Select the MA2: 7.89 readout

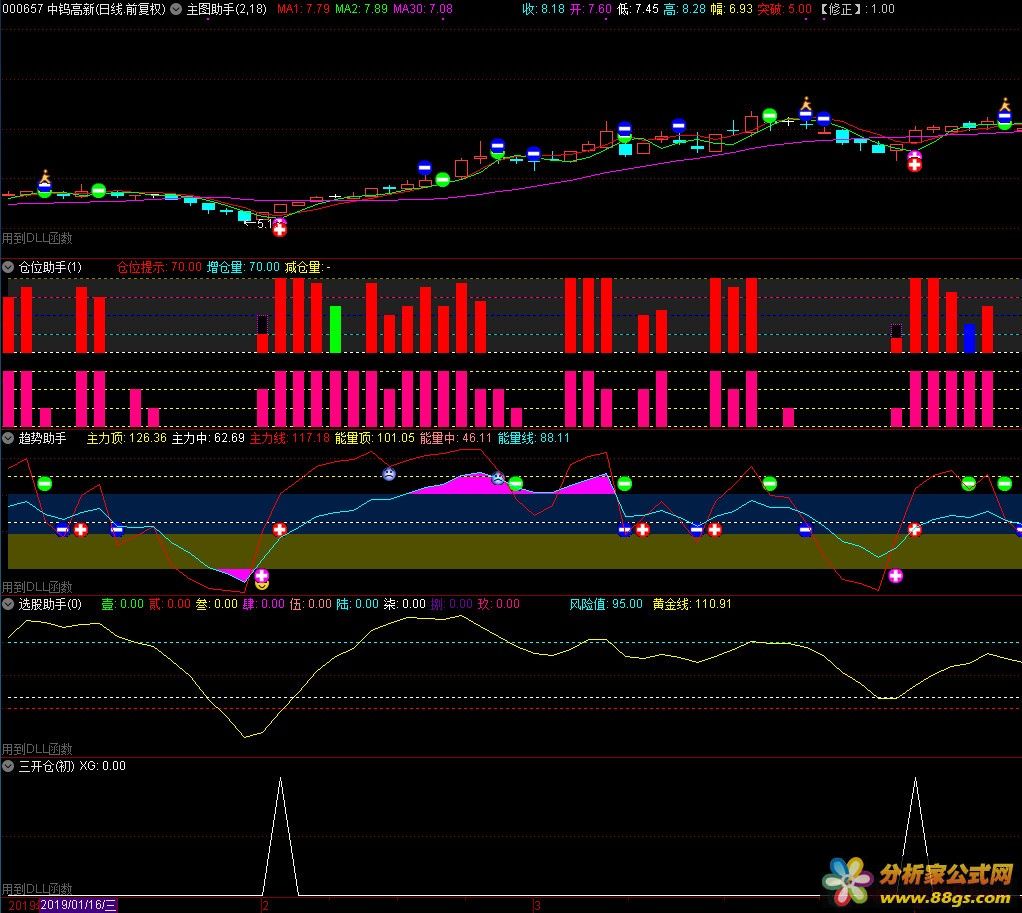pos(361,9)
